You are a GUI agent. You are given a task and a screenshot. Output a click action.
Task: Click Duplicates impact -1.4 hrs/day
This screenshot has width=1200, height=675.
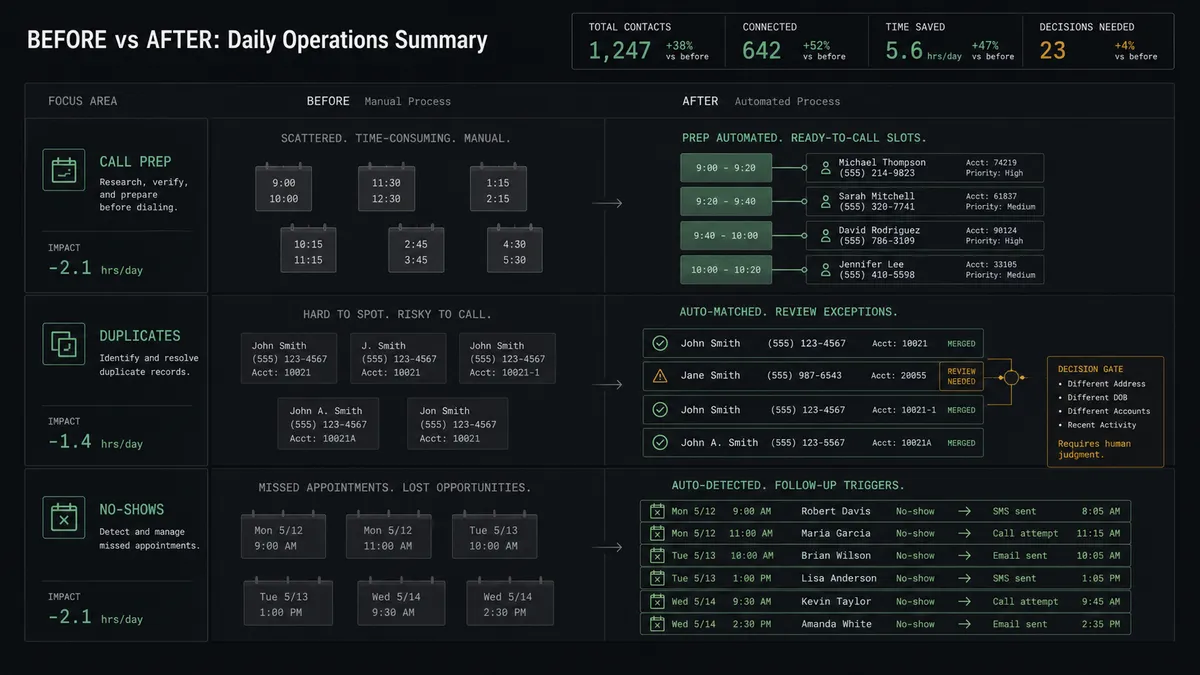point(96,442)
